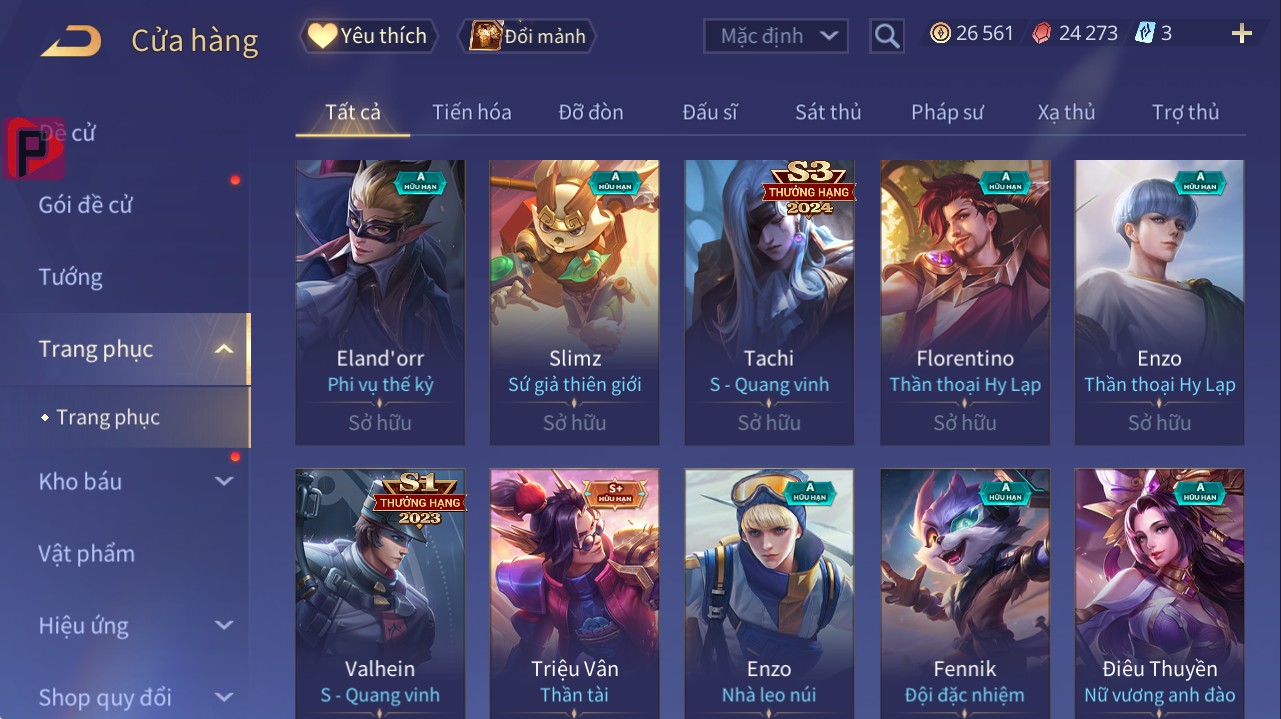Open the Tướng sidebar menu item
Screen dimensions: 1281x719
point(71,277)
